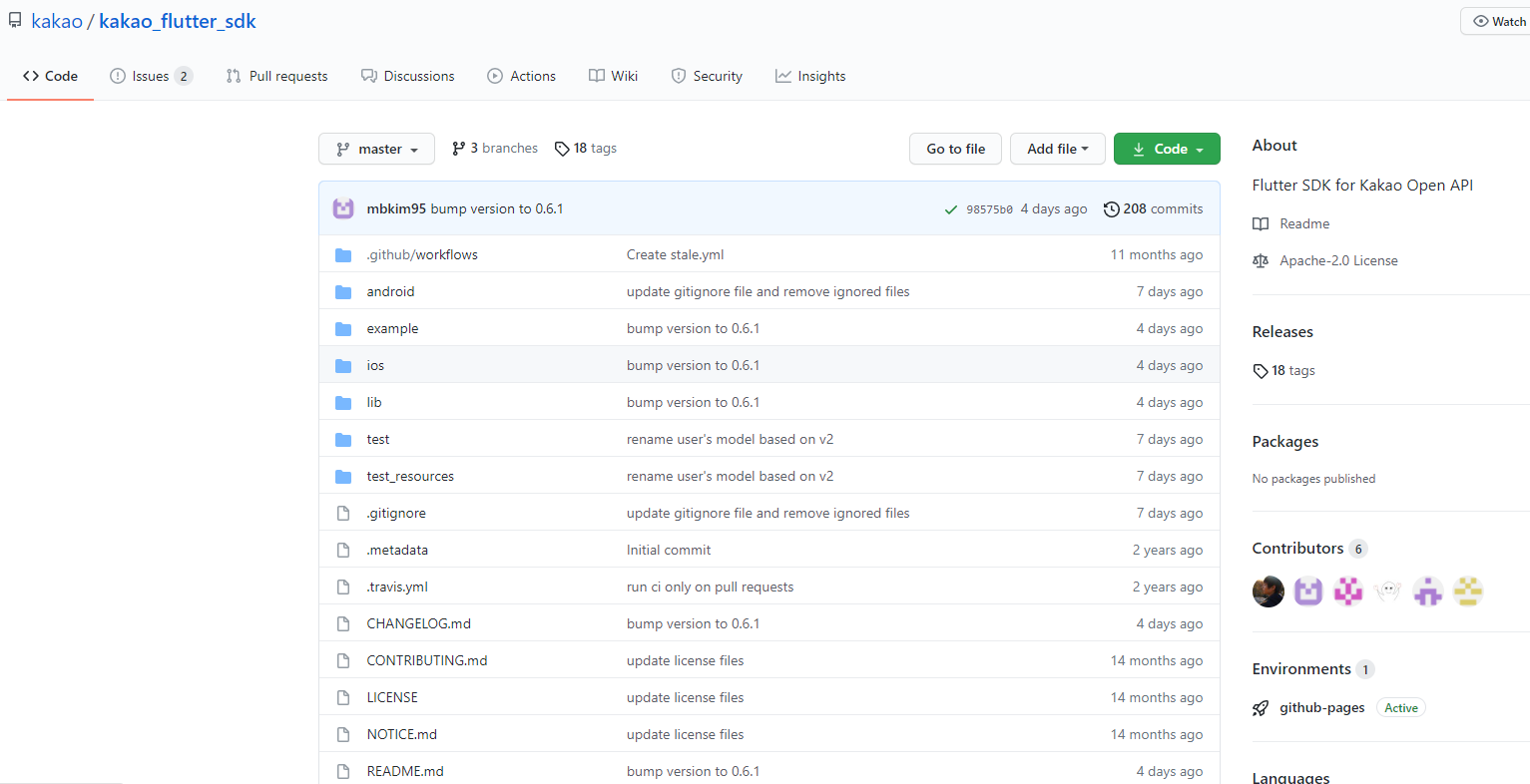Viewport: 1530px width, 784px height.
Task: Open mbkim95 author link
Action: tap(396, 208)
